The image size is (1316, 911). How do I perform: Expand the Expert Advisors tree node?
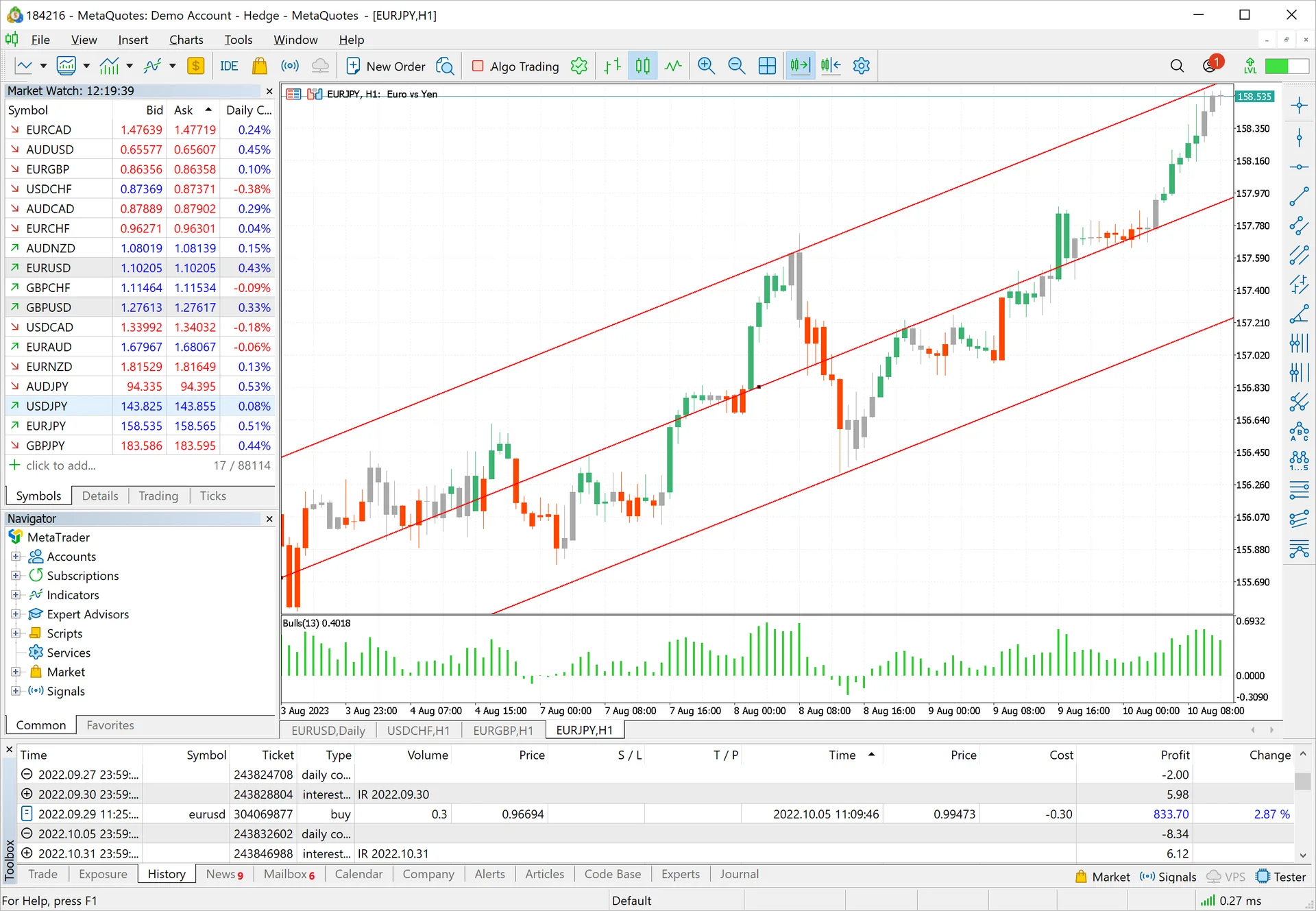(16, 614)
